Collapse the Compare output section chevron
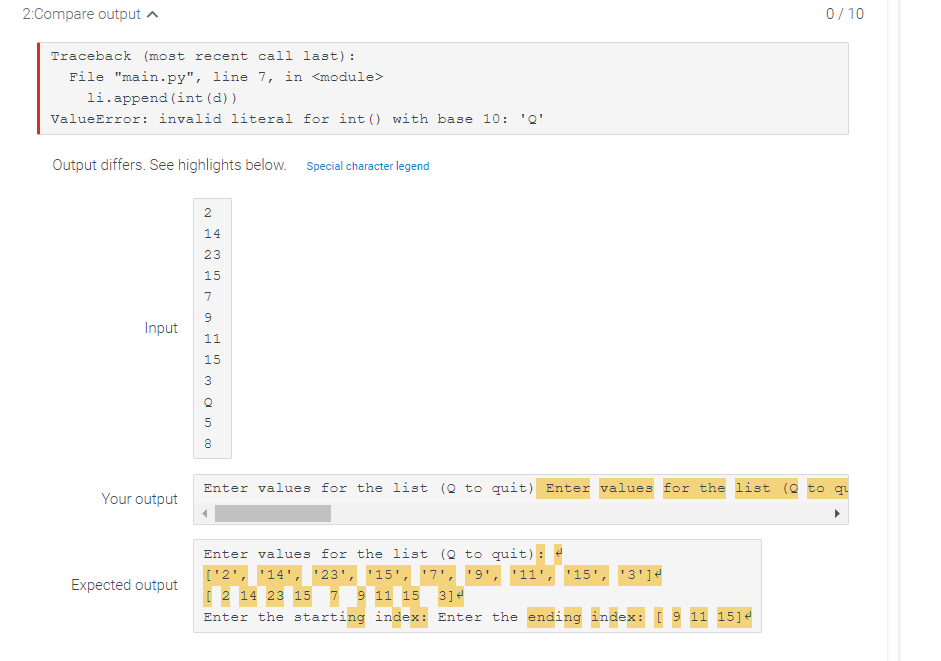The height and width of the screenshot is (661, 941). click(150, 14)
